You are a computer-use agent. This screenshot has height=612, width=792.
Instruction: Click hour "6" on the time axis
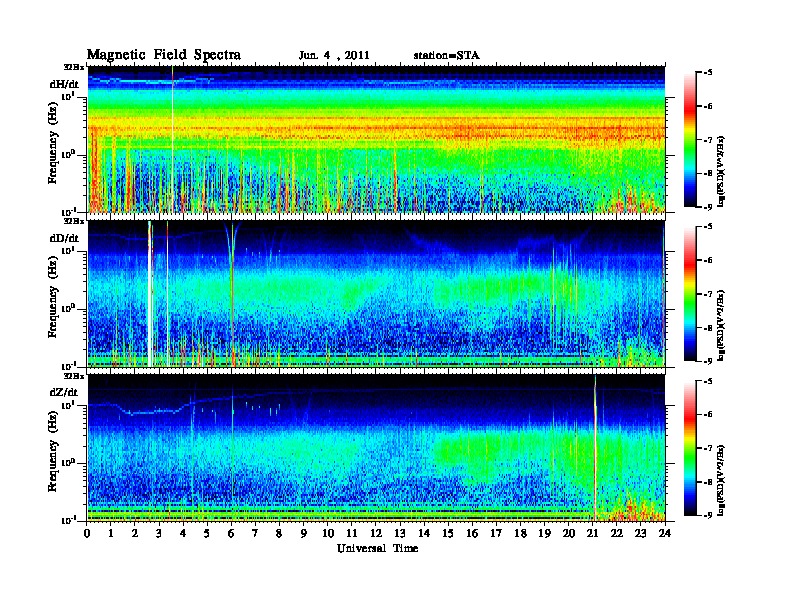coord(231,533)
